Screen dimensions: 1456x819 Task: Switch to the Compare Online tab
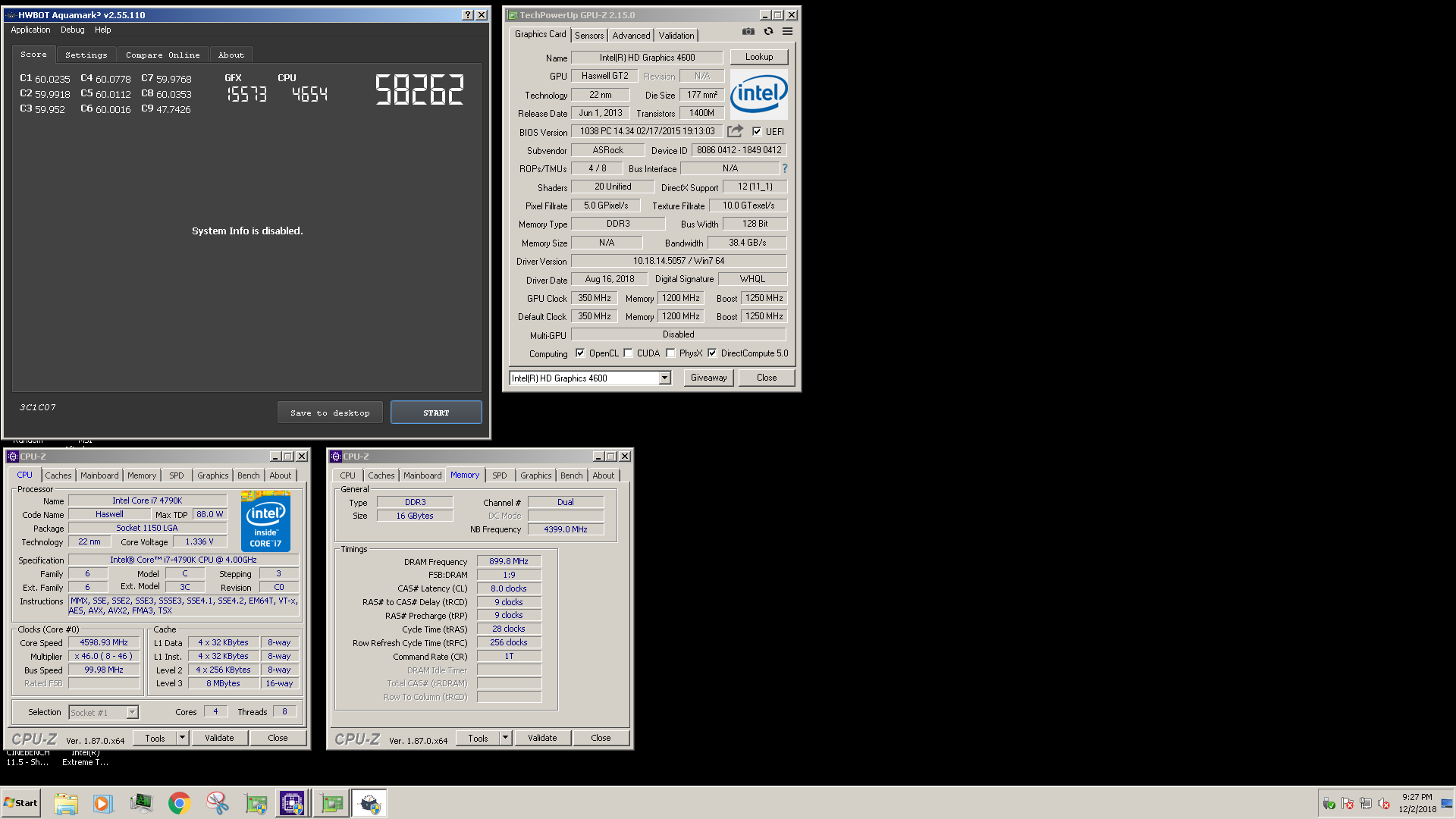click(x=163, y=55)
